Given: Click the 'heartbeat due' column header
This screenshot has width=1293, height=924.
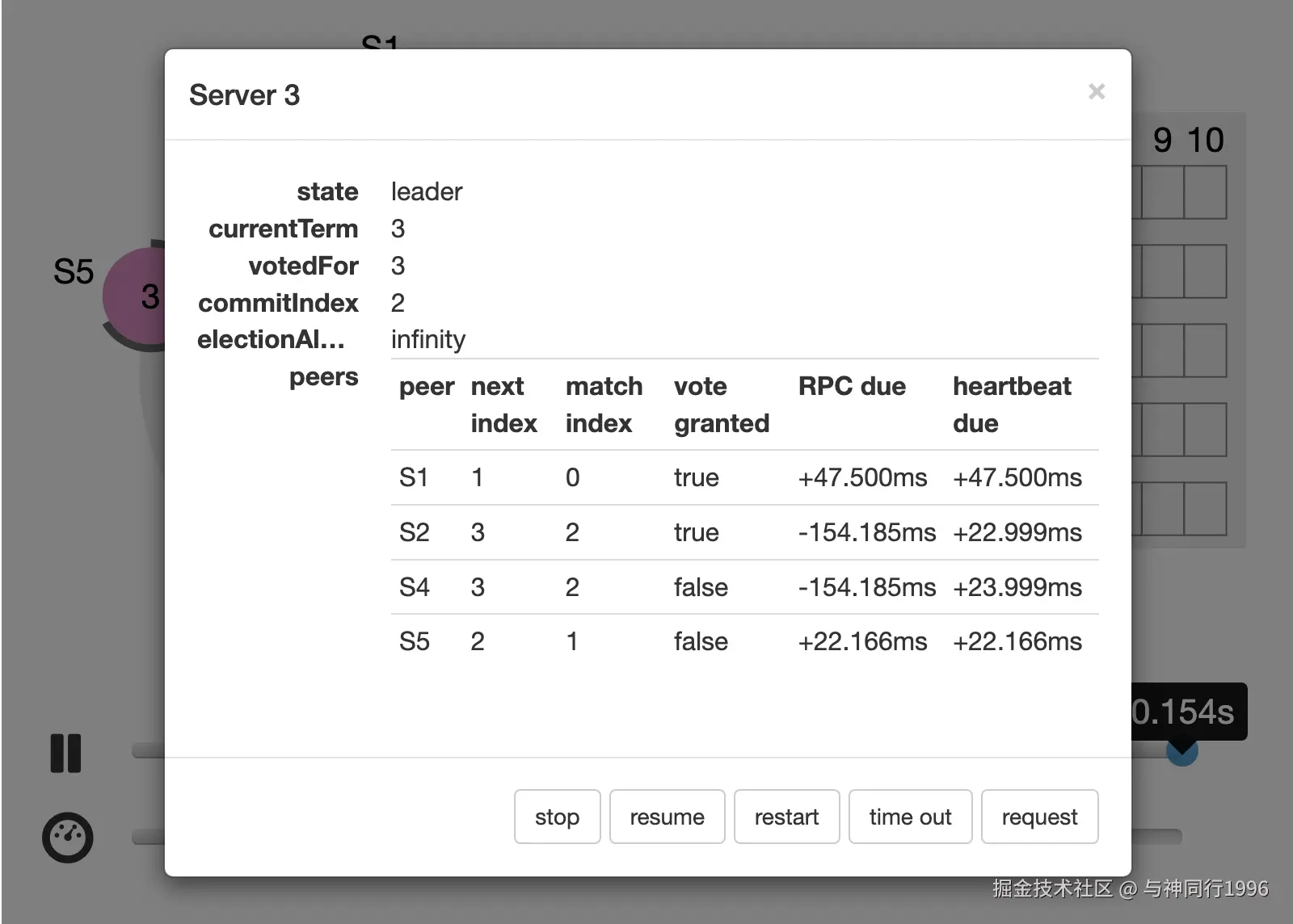Looking at the screenshot, I should 1012,404.
